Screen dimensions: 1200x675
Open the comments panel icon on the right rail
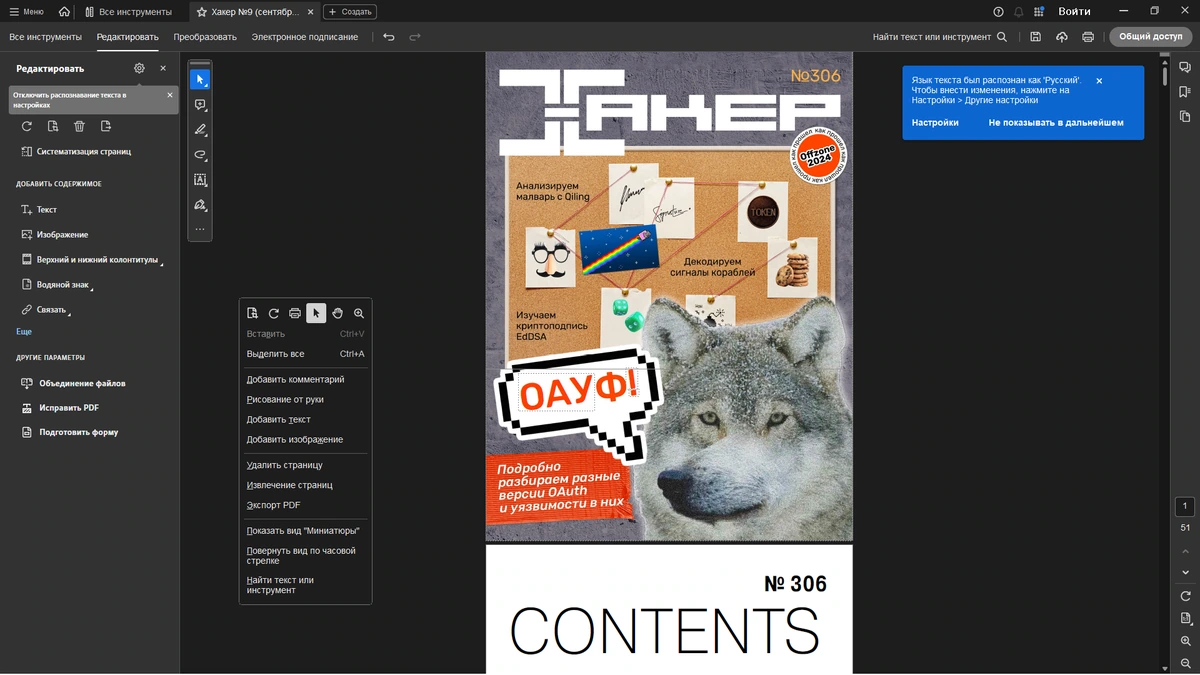(x=1185, y=68)
